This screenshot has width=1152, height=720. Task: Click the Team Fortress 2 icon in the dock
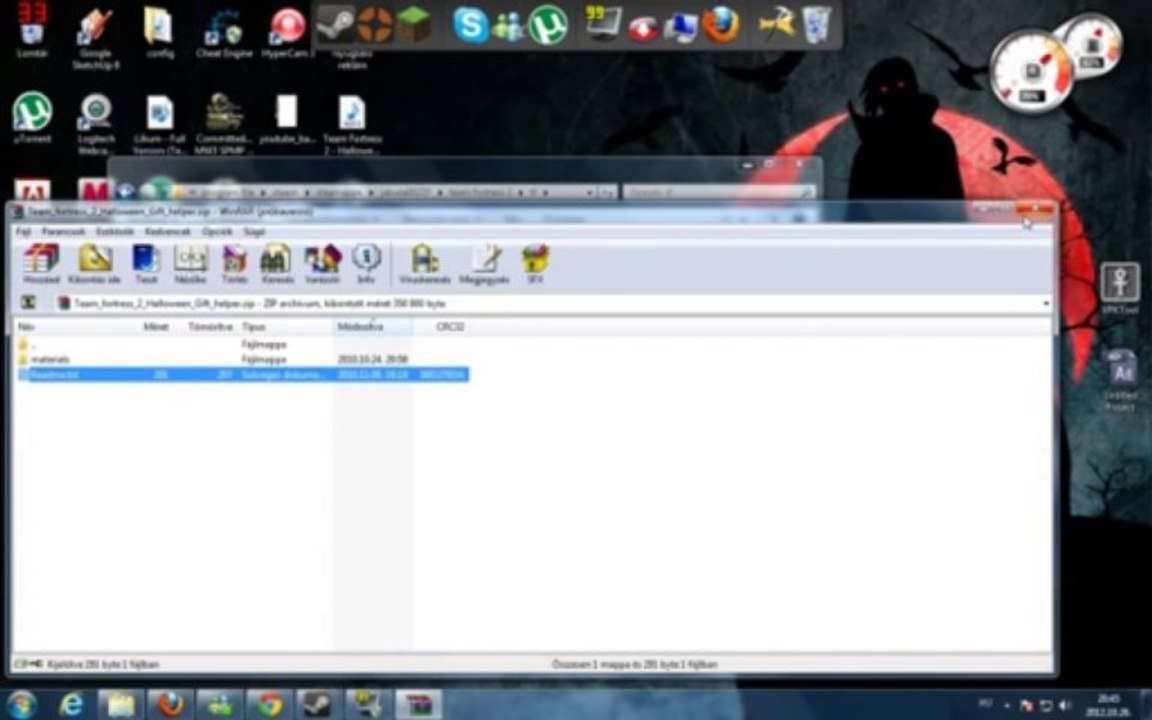375,24
